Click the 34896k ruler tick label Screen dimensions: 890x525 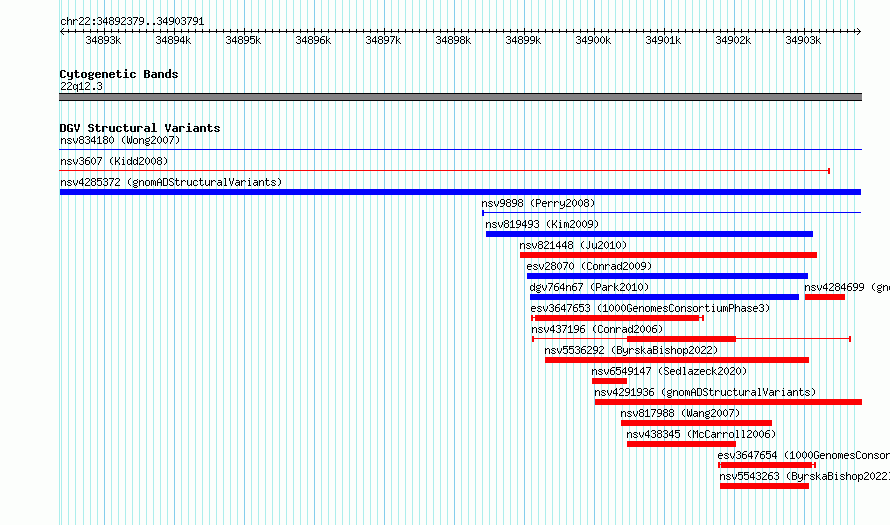click(x=313, y=40)
